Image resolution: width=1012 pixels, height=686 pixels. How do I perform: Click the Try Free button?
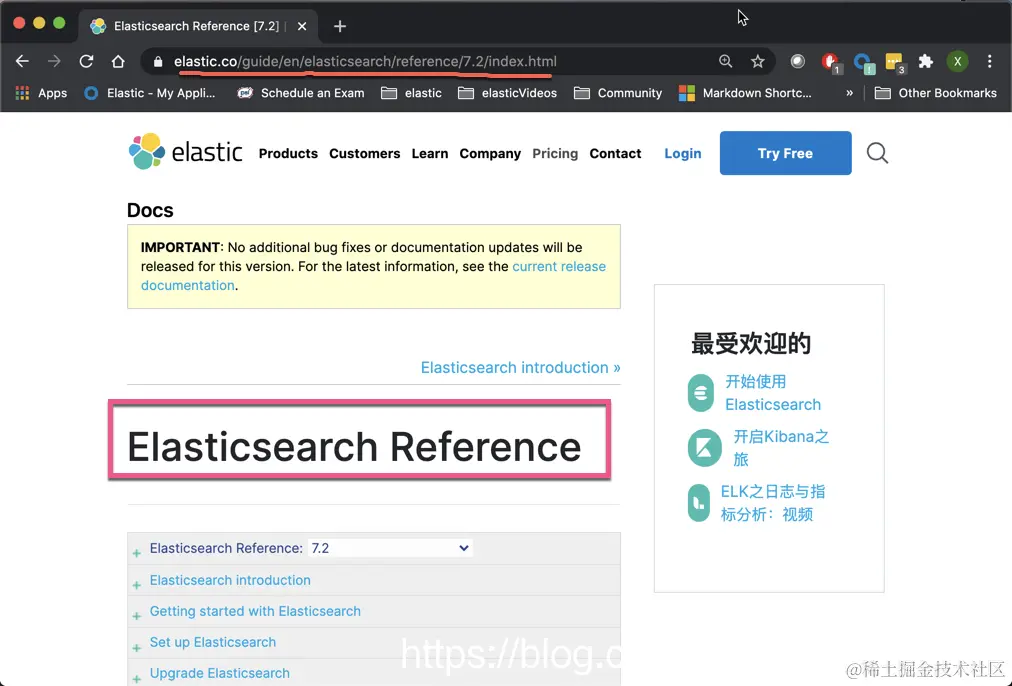pos(785,153)
